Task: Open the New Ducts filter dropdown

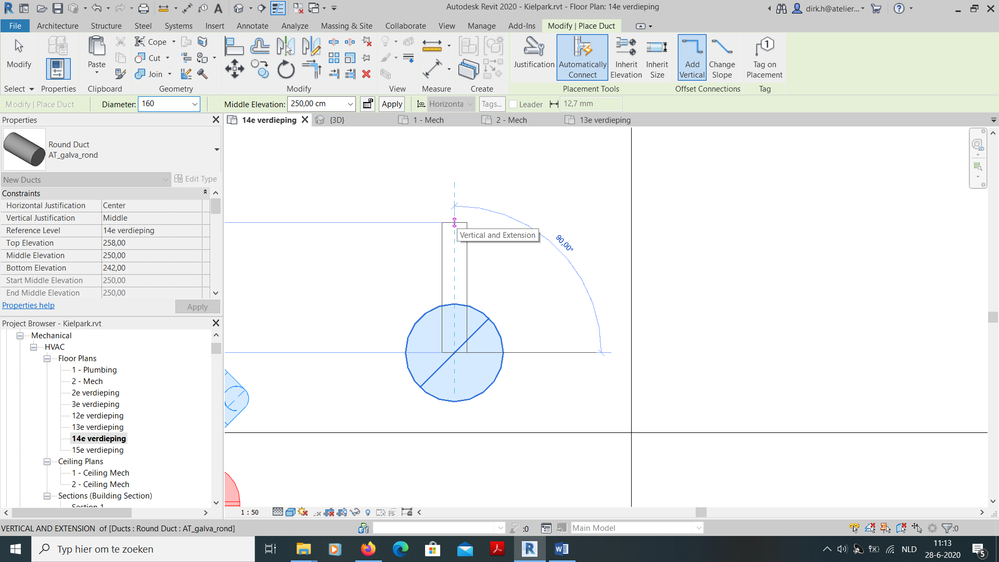Action: tap(165, 180)
